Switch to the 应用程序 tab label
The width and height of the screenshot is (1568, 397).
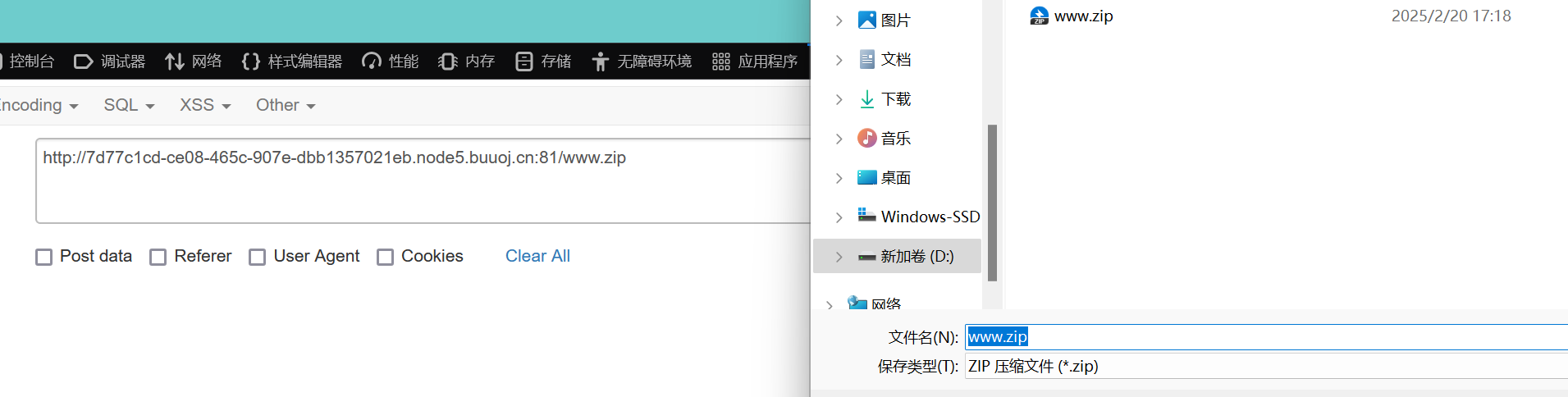click(x=768, y=62)
